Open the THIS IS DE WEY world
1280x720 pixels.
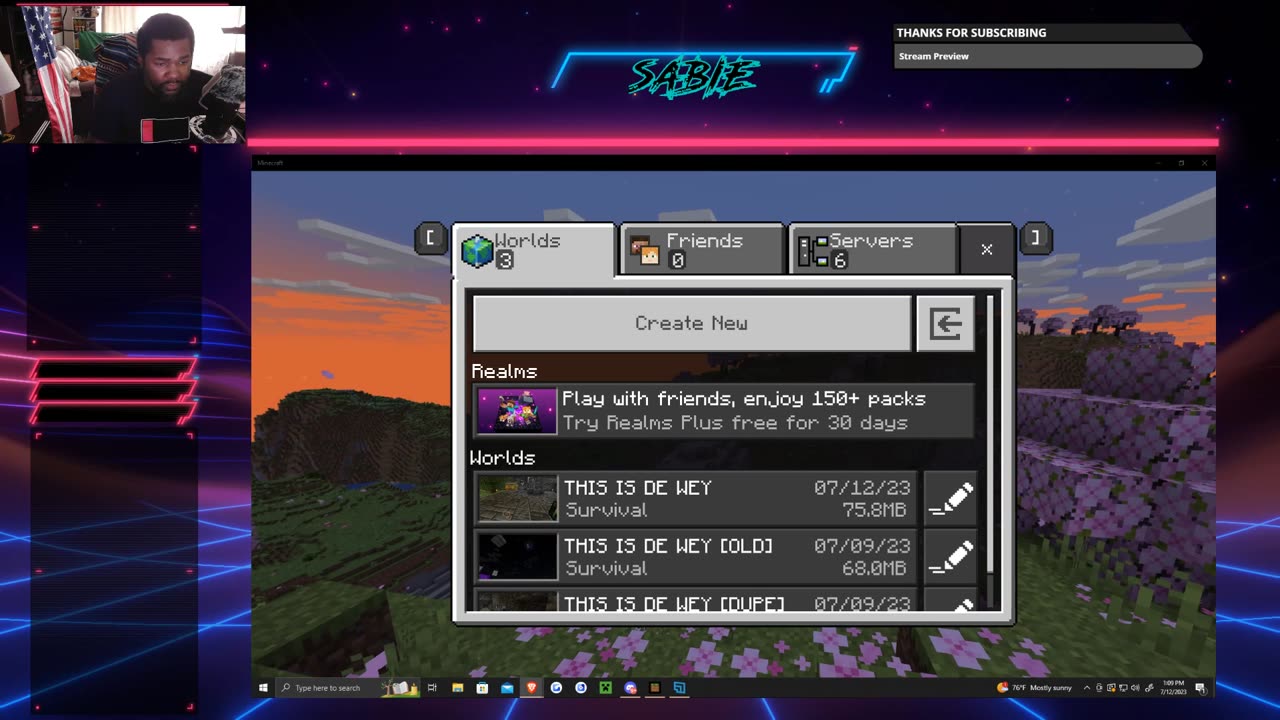coord(696,498)
